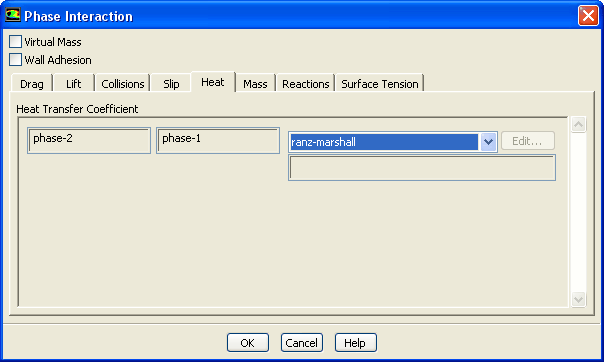Enable the Virtual Mass checkbox

(x=15, y=42)
